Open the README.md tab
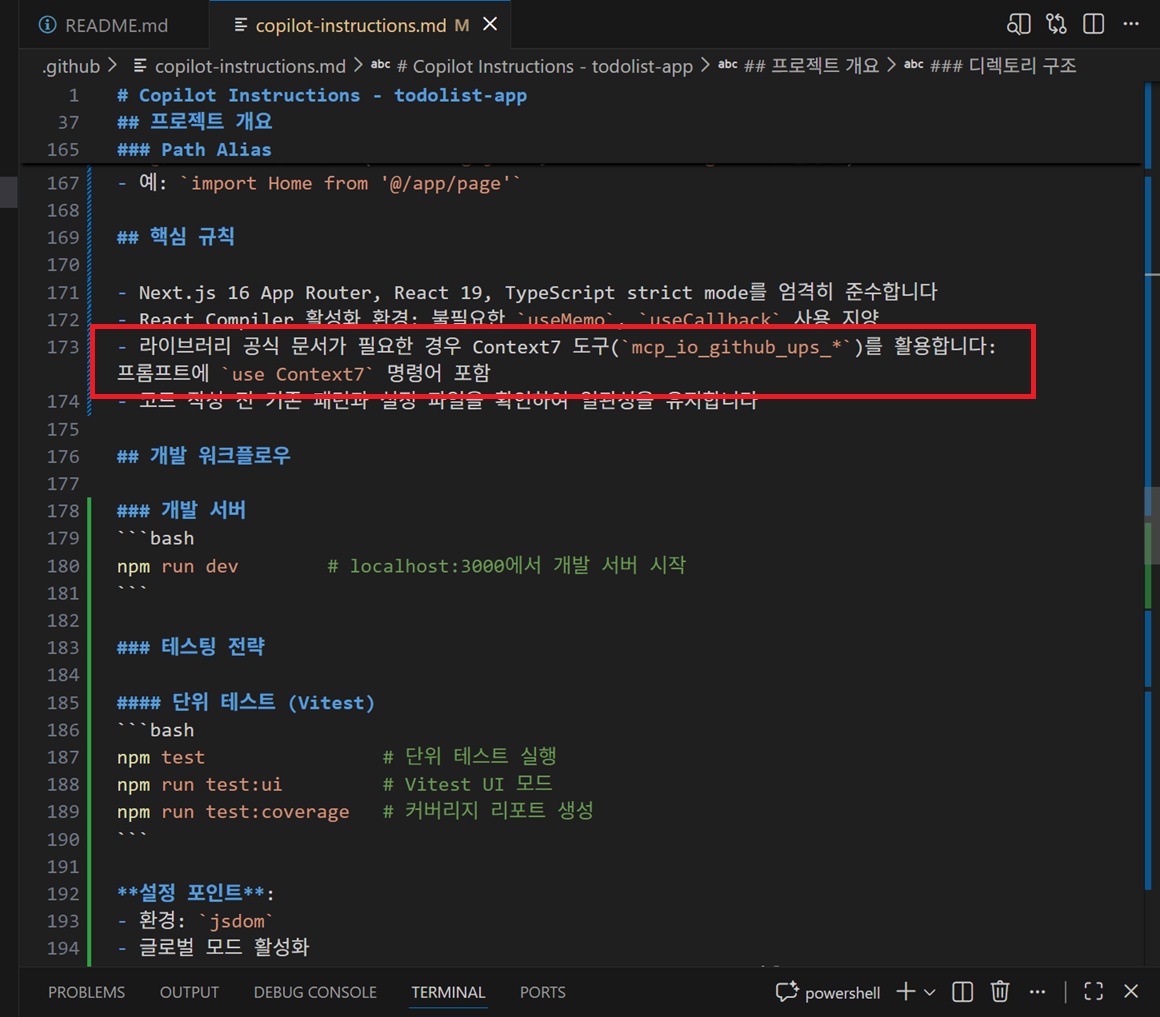This screenshot has height=1017, width=1160. click(x=104, y=25)
